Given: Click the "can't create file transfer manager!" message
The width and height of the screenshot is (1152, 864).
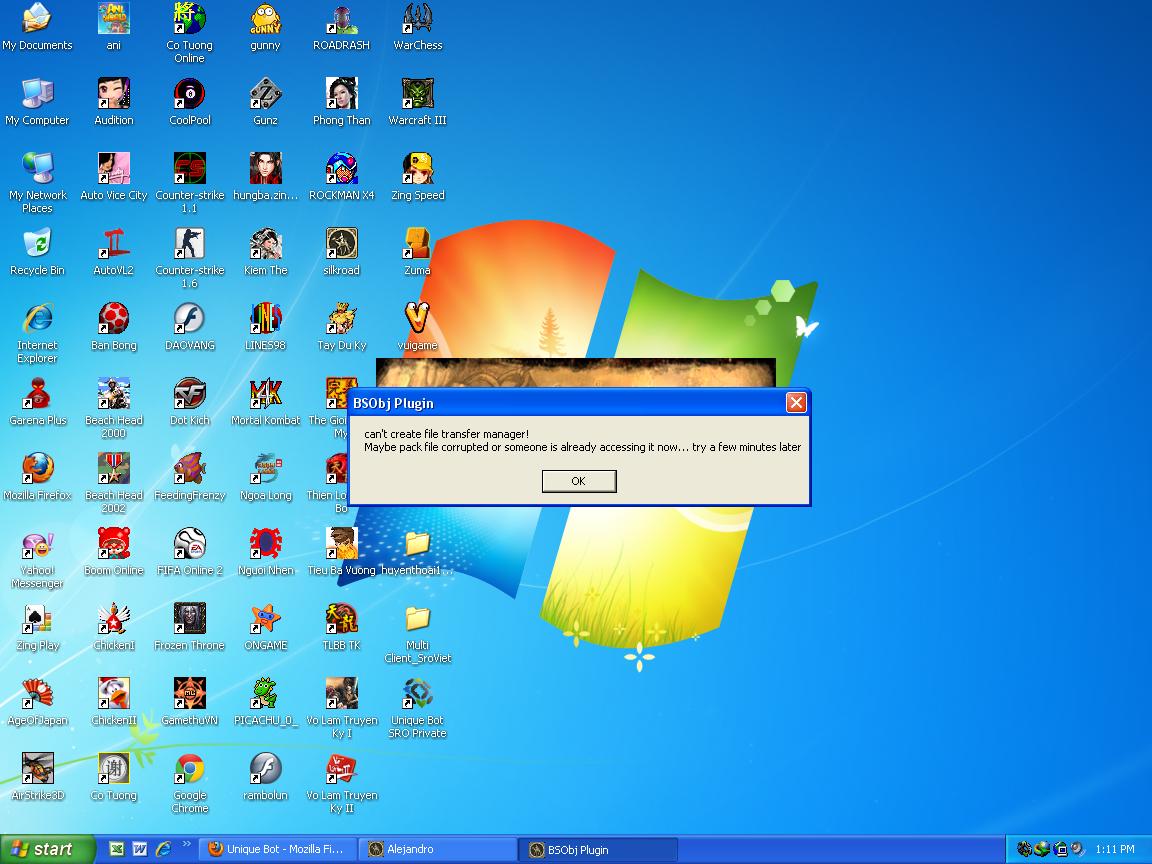Looking at the screenshot, I should click(447, 434).
